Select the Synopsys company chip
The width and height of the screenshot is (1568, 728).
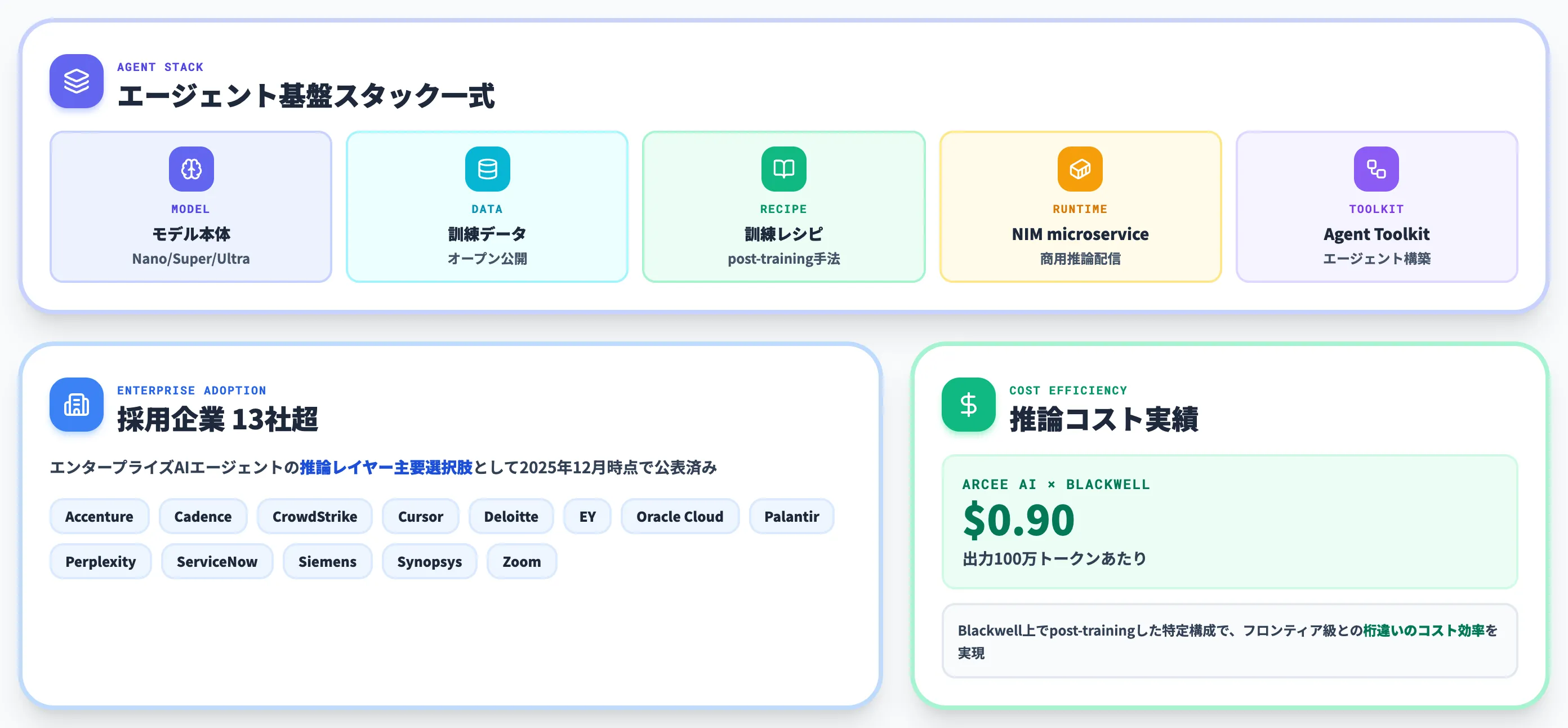(x=430, y=562)
